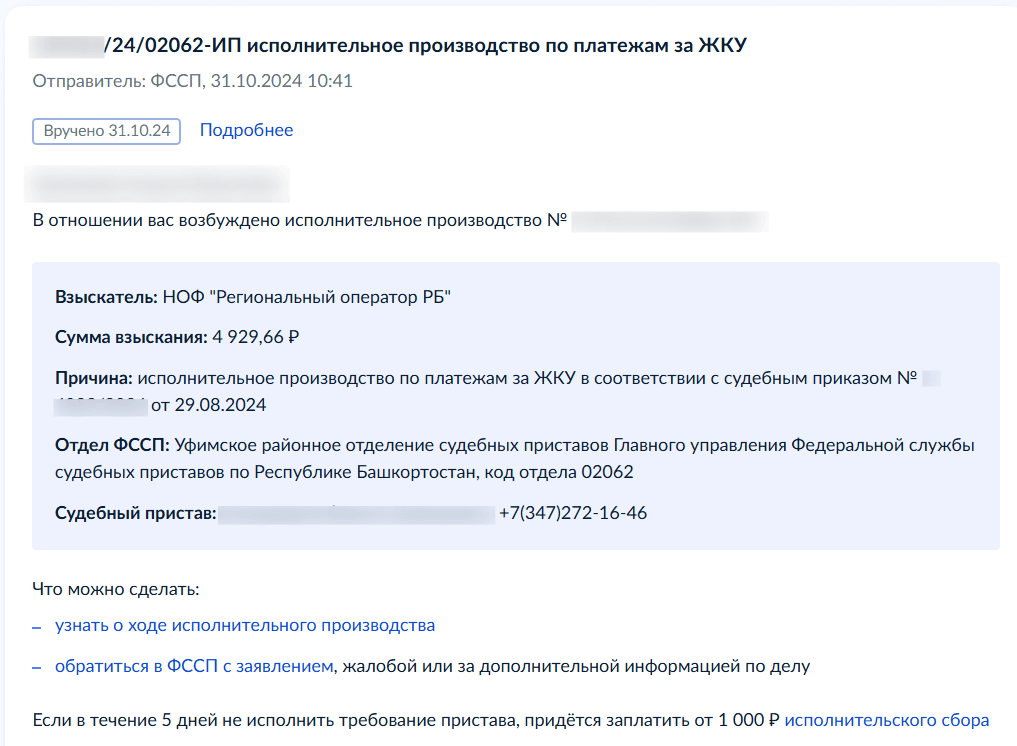Screen dimensions: 1017x746
Task: Click the Причина label text
Action: tap(94, 378)
